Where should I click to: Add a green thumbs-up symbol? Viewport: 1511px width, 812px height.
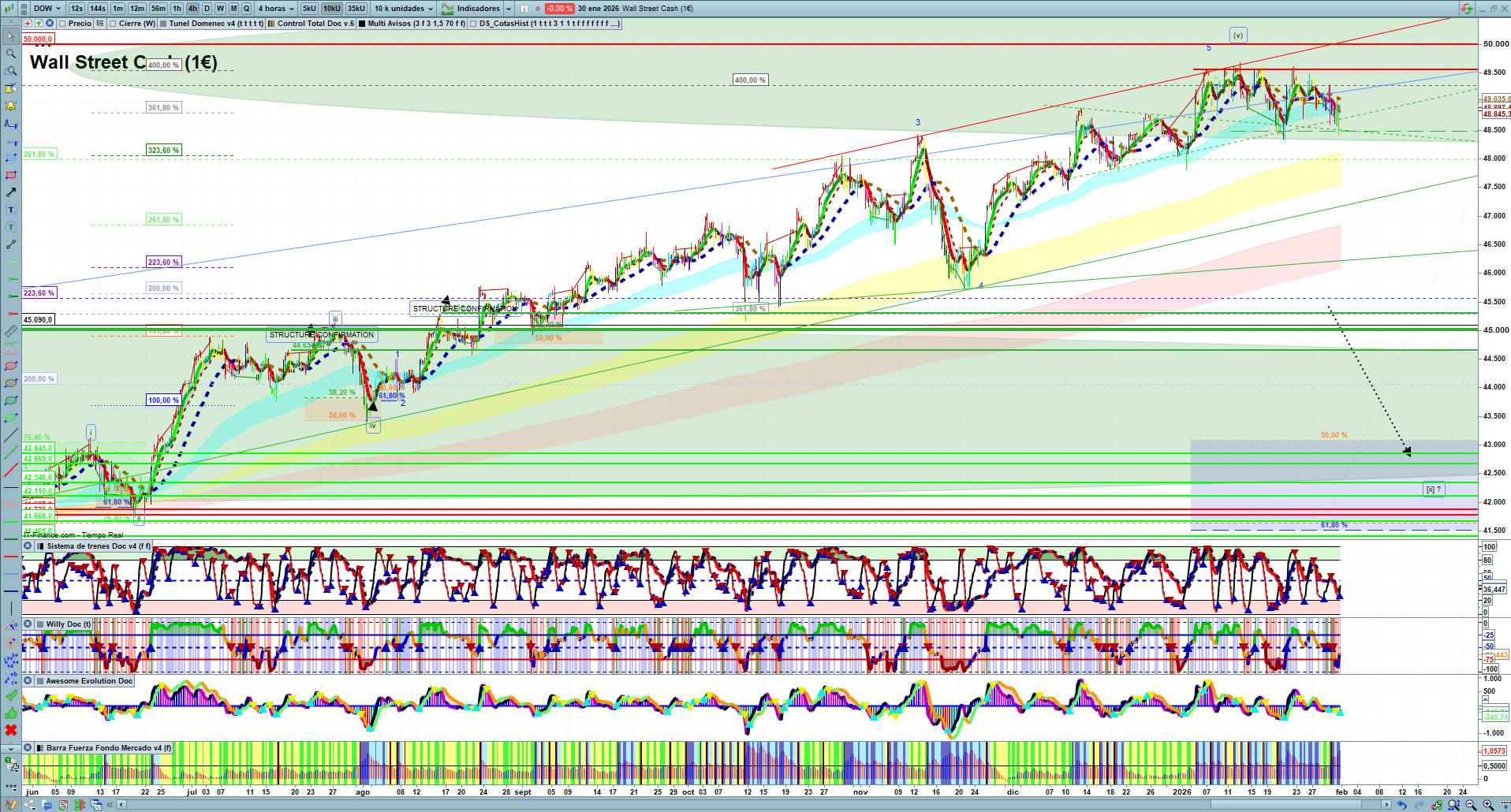pyautogui.click(x=11, y=713)
